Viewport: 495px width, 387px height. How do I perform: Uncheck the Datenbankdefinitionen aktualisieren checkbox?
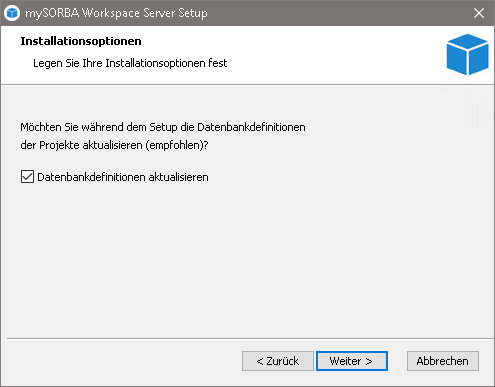pos(27,177)
